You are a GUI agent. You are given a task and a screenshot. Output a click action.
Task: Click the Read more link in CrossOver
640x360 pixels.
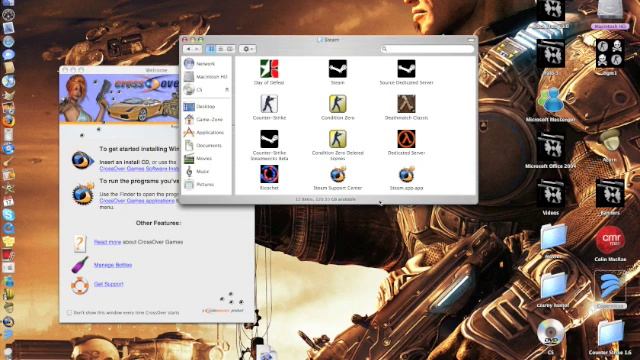[107, 242]
